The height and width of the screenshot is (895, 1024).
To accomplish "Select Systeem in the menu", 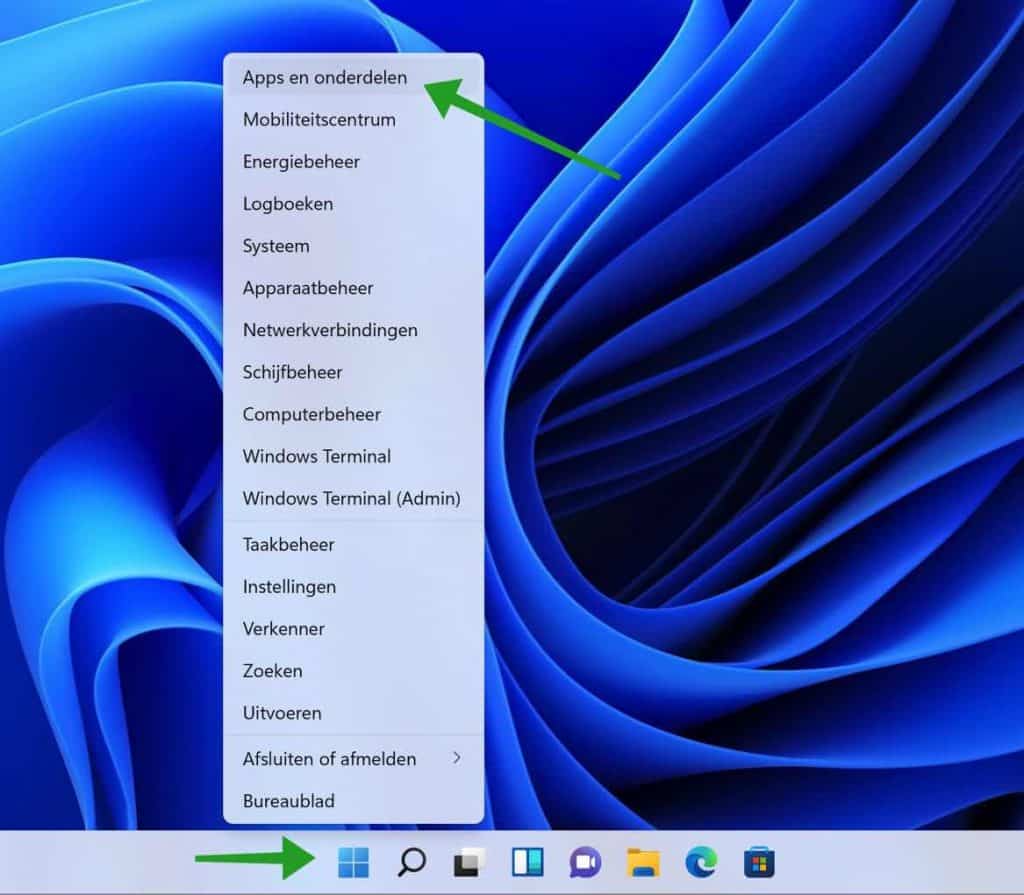I will coord(276,245).
